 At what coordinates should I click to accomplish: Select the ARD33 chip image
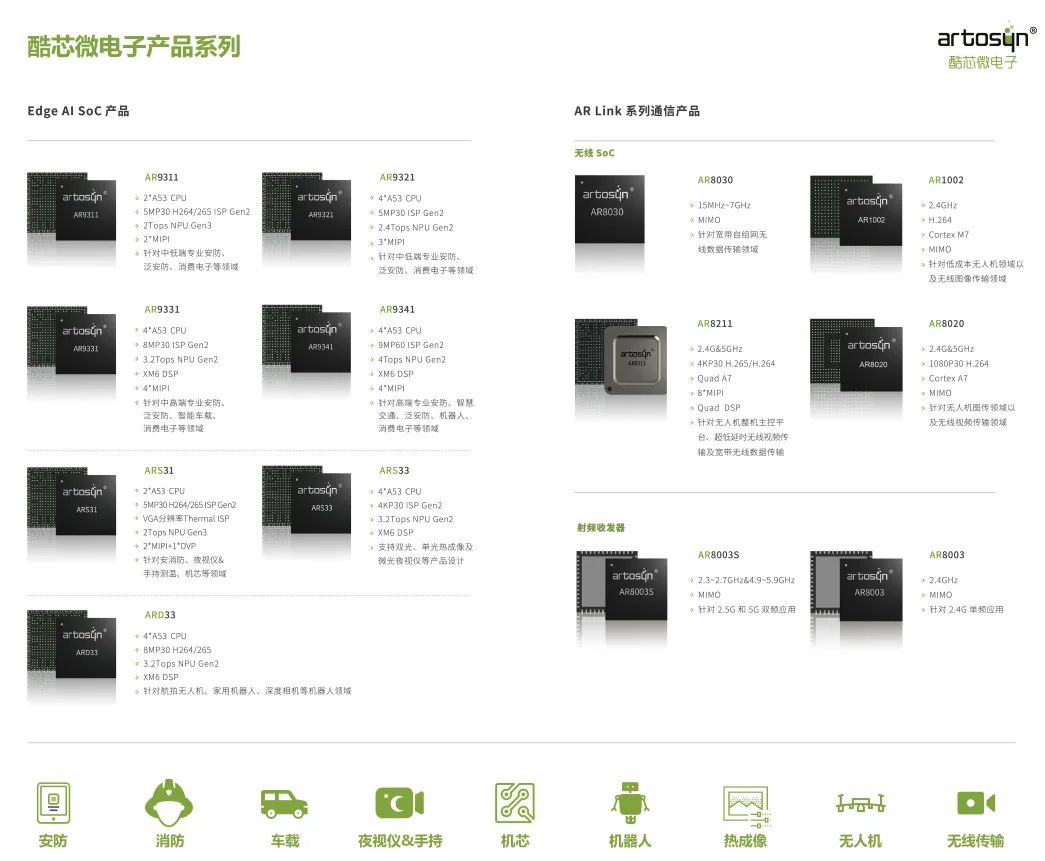pyautogui.click(x=71, y=645)
